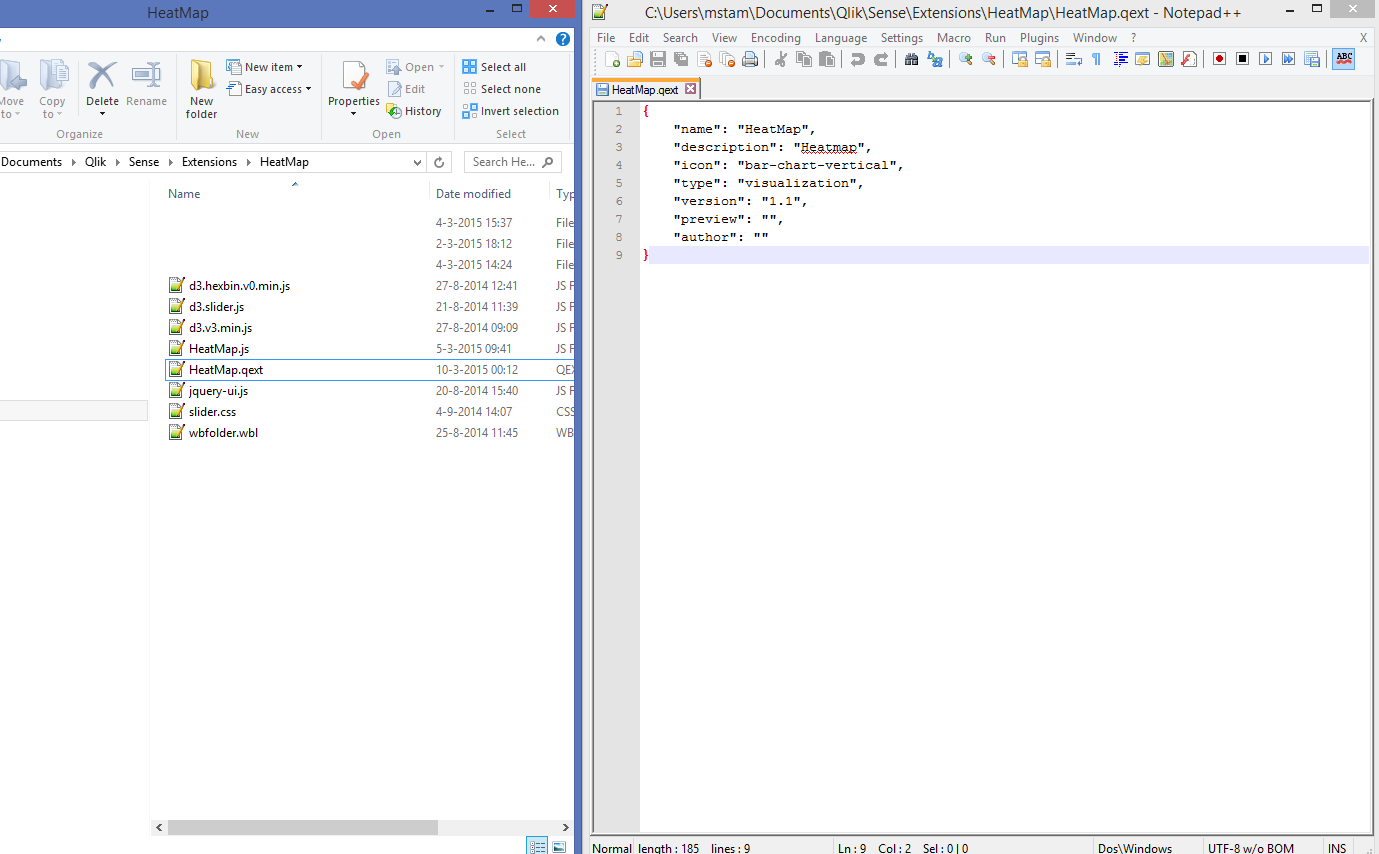Open the Encoding menu
1379x854 pixels.
tap(776, 38)
